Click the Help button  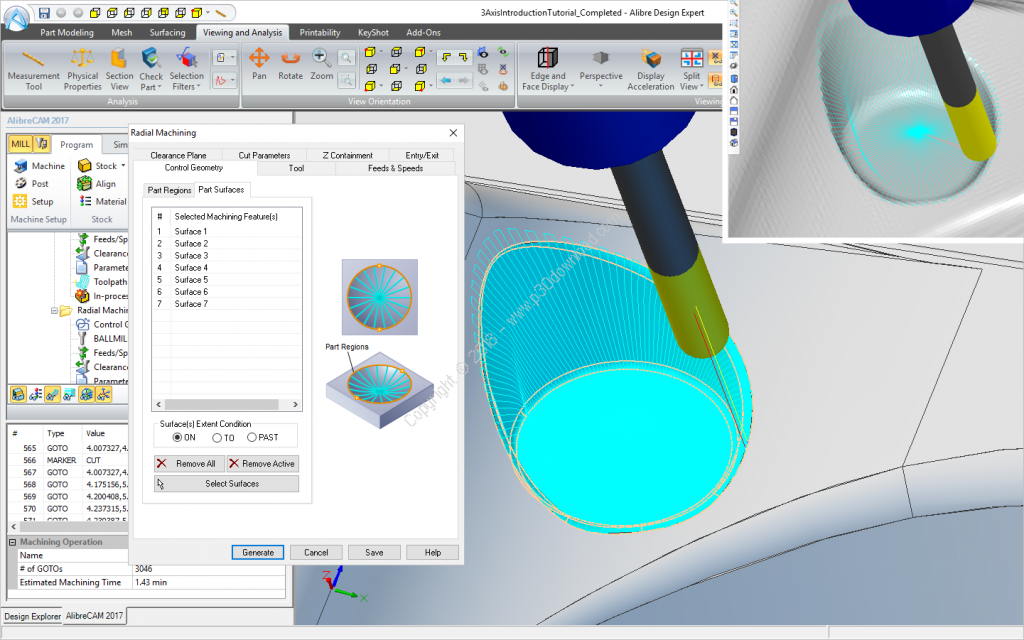click(x=432, y=552)
